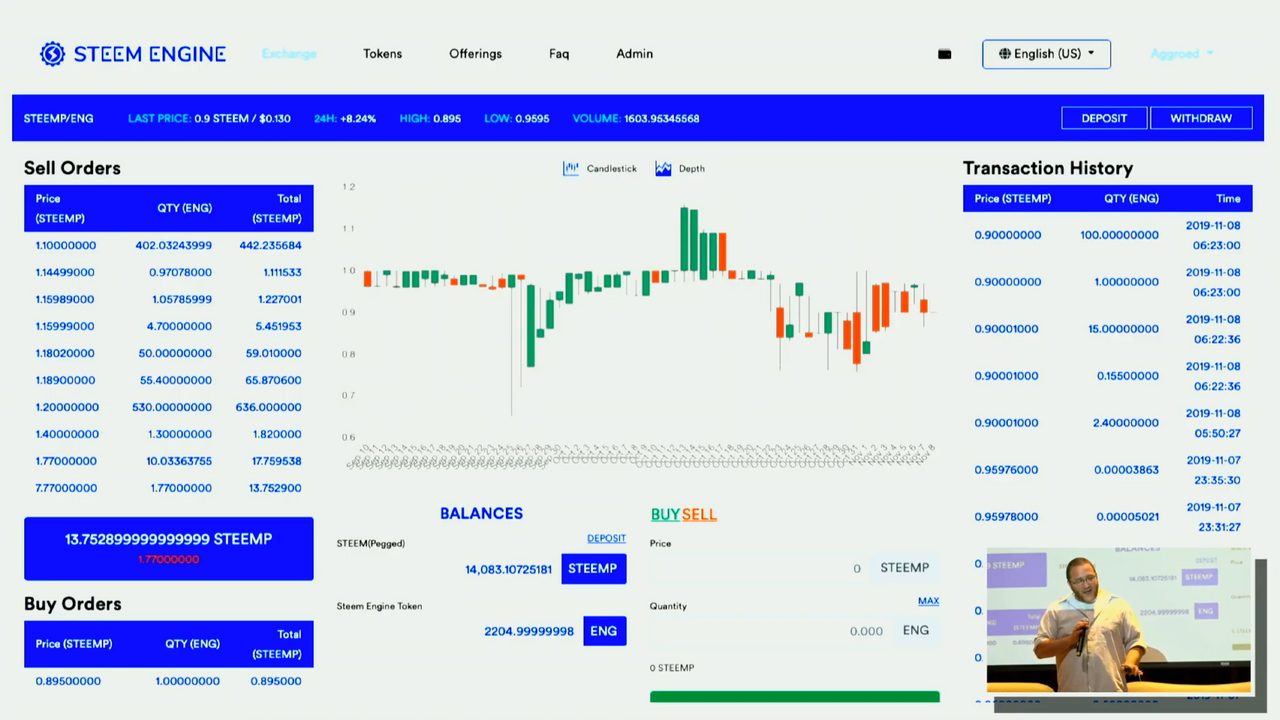The width and height of the screenshot is (1280, 720).
Task: Click the WITHDRAW button
Action: point(1201,118)
